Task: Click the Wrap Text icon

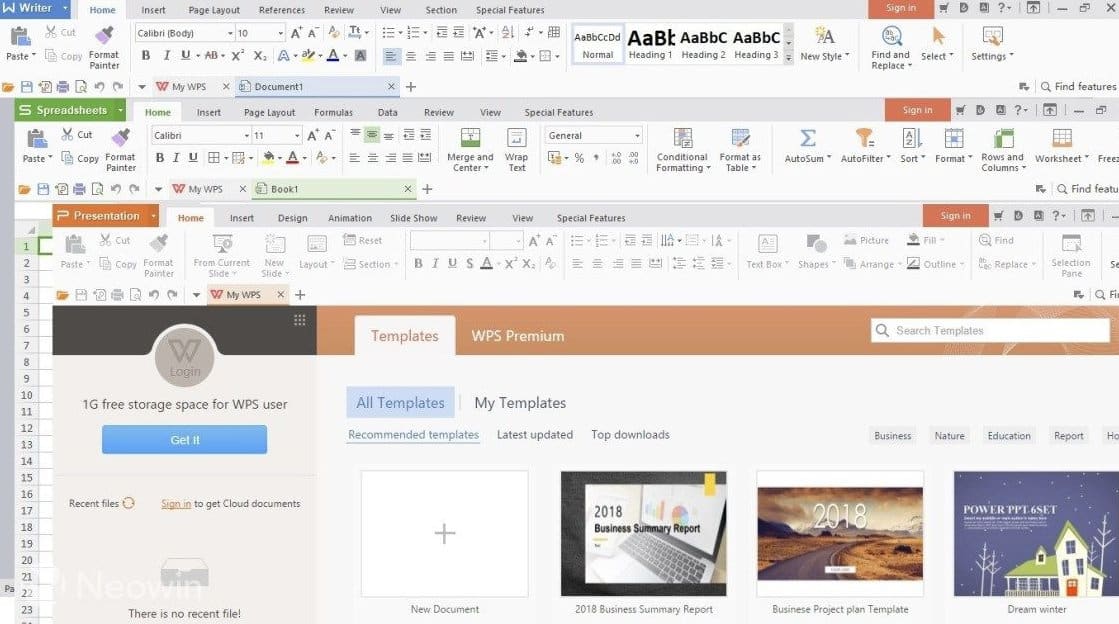Action: [516, 139]
